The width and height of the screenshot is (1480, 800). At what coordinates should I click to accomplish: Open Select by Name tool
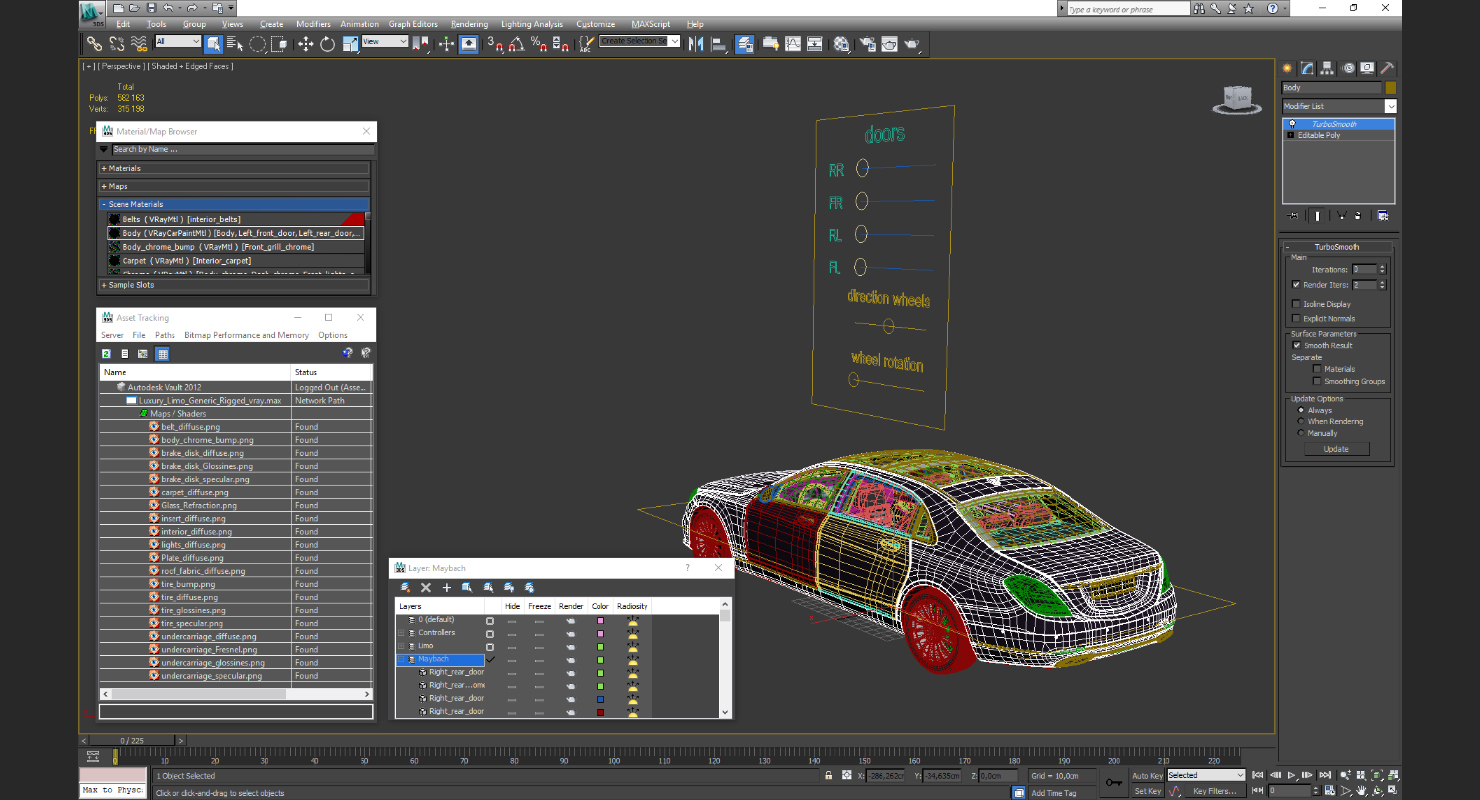click(235, 44)
